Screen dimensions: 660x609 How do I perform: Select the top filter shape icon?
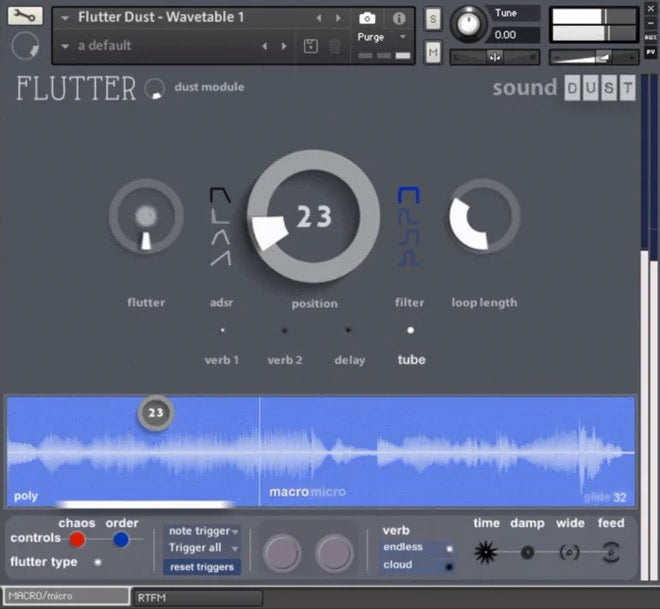pyautogui.click(x=408, y=194)
